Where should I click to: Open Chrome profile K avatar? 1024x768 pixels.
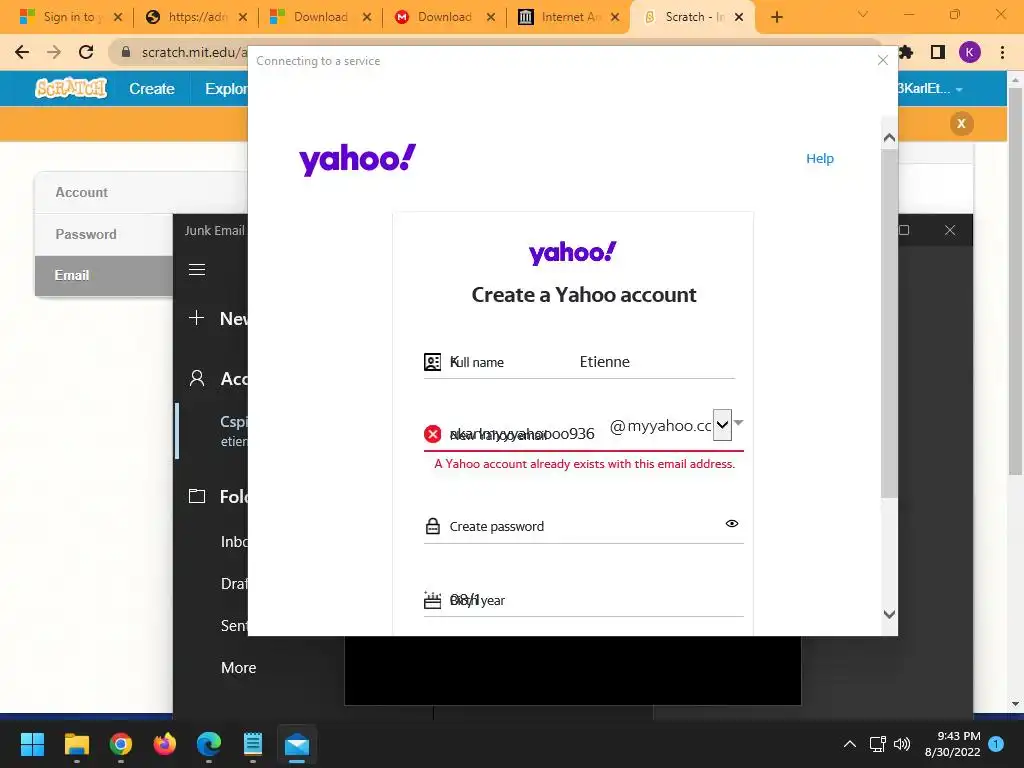pyautogui.click(x=970, y=52)
